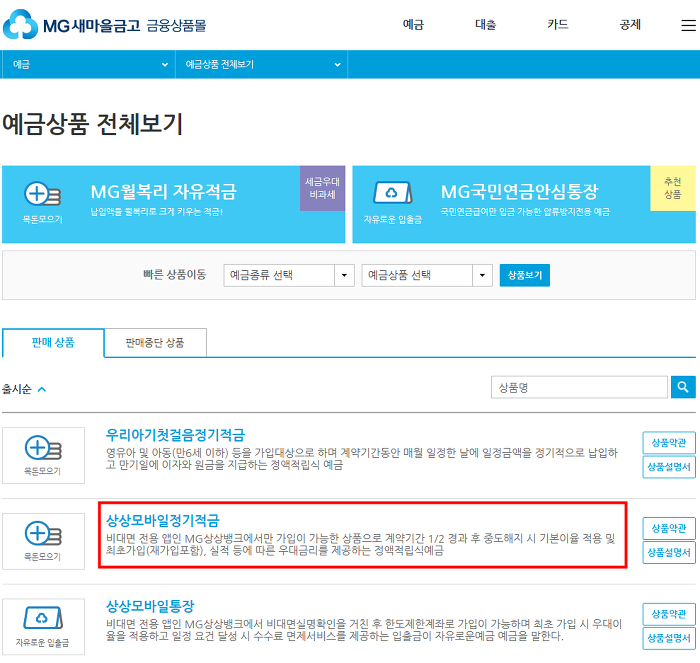Open 상품설명서 for 상상모바일정기적금

[669, 553]
